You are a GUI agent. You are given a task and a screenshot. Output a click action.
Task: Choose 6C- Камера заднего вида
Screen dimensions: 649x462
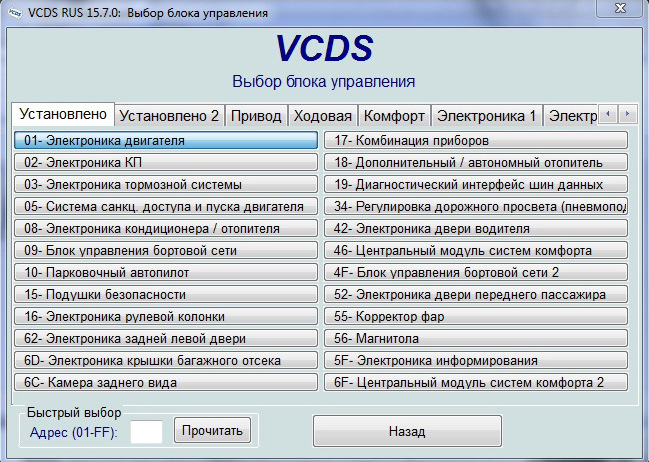point(166,382)
